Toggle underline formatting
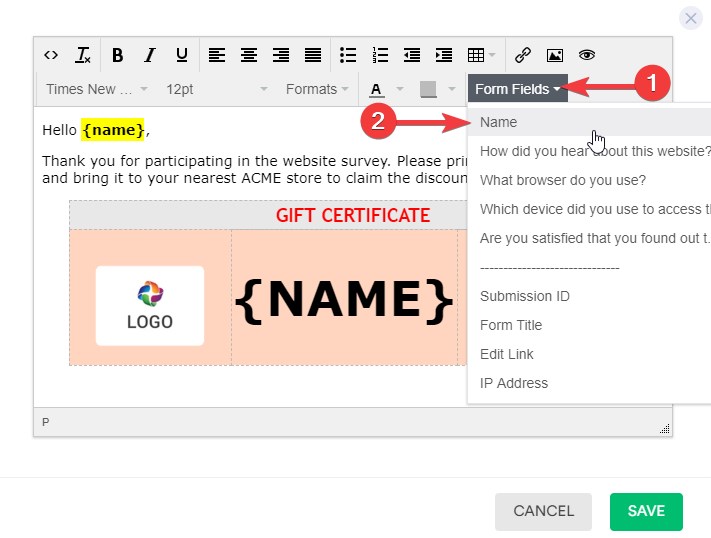The height and width of the screenshot is (538, 711). point(181,55)
